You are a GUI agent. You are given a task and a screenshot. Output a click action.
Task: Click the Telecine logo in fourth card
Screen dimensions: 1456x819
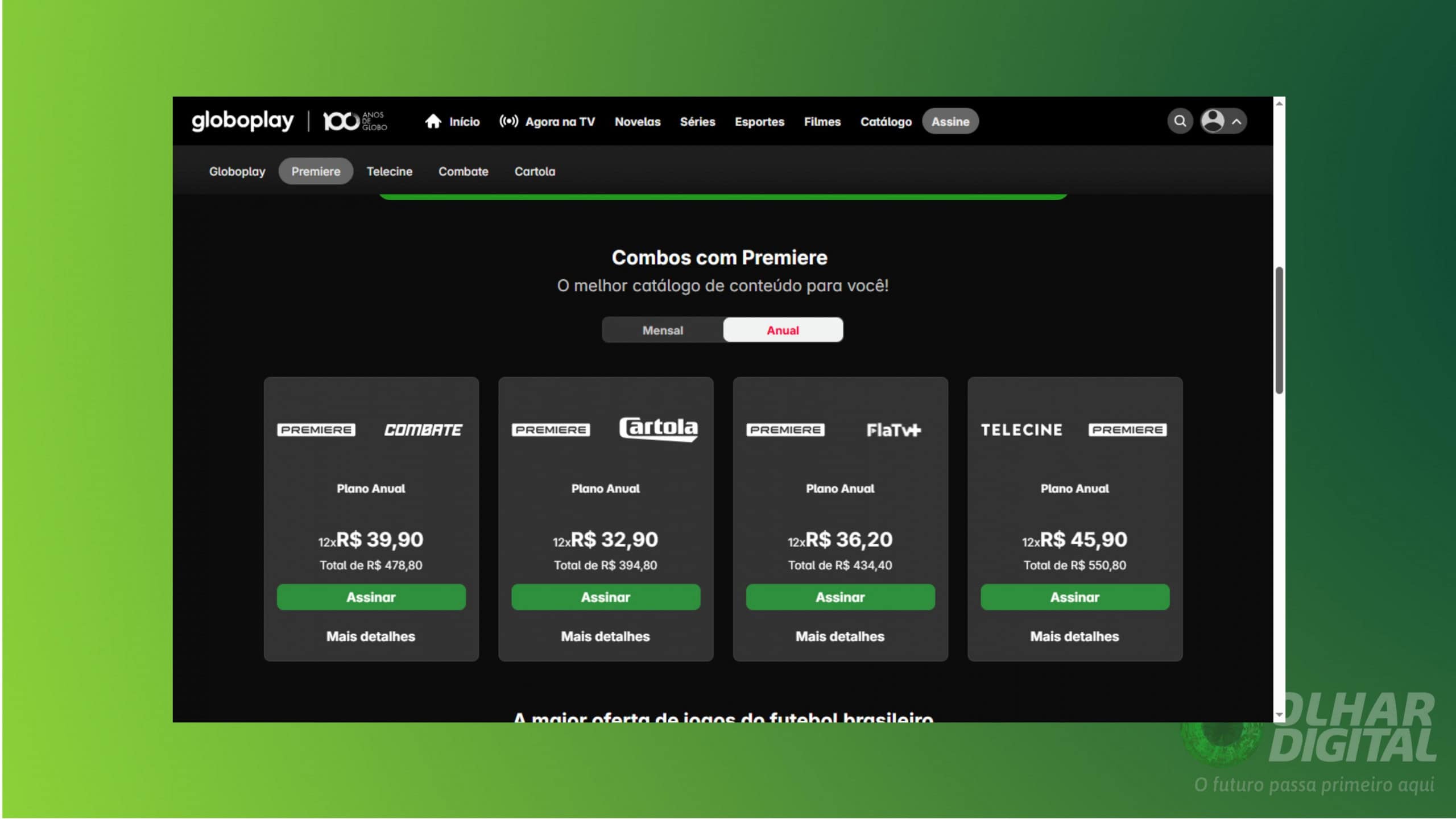(x=1021, y=430)
